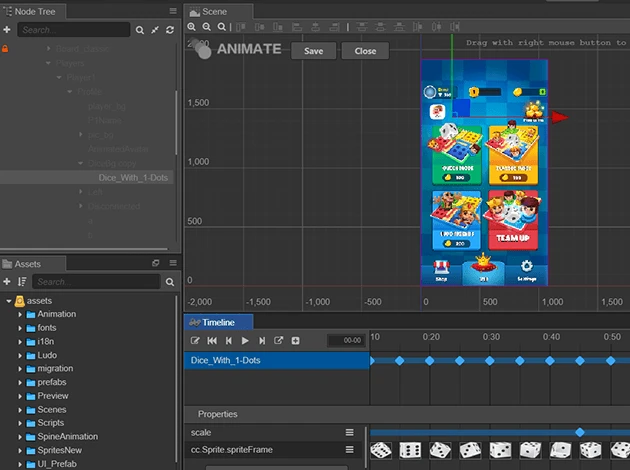The image size is (630, 470).
Task: Click the Save button in Animate mode
Action: pos(313,51)
